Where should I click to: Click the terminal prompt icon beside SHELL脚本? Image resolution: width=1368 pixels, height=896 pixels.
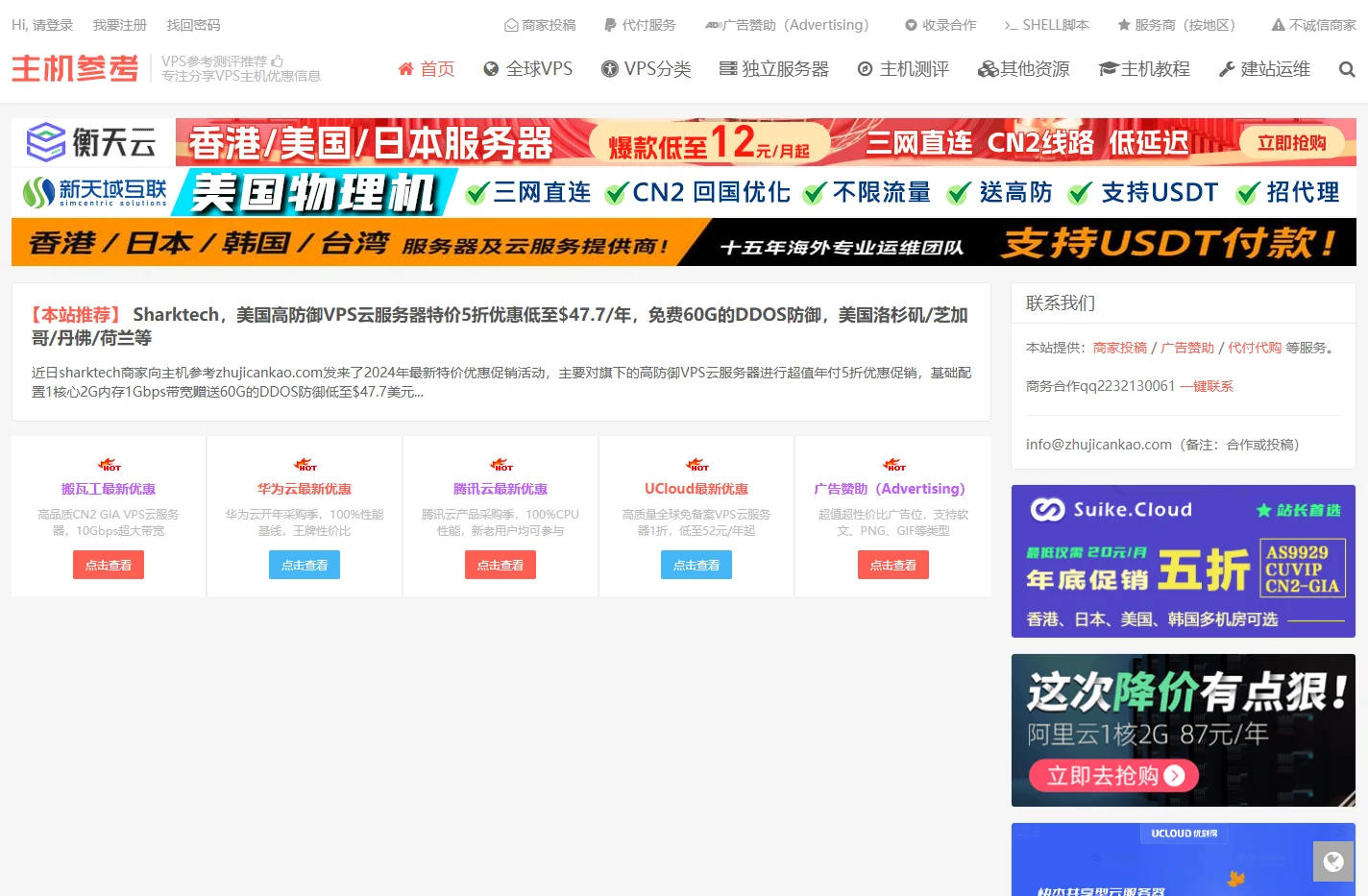point(1011,25)
